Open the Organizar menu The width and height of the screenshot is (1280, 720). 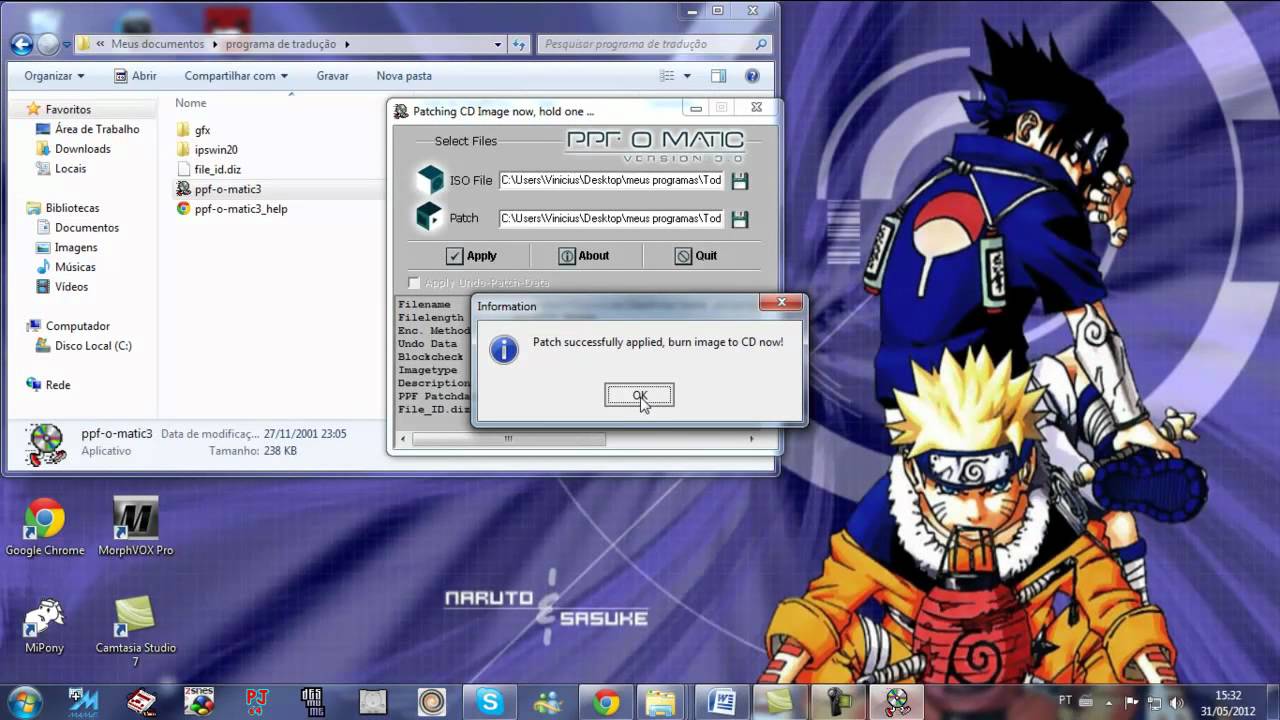(x=54, y=76)
